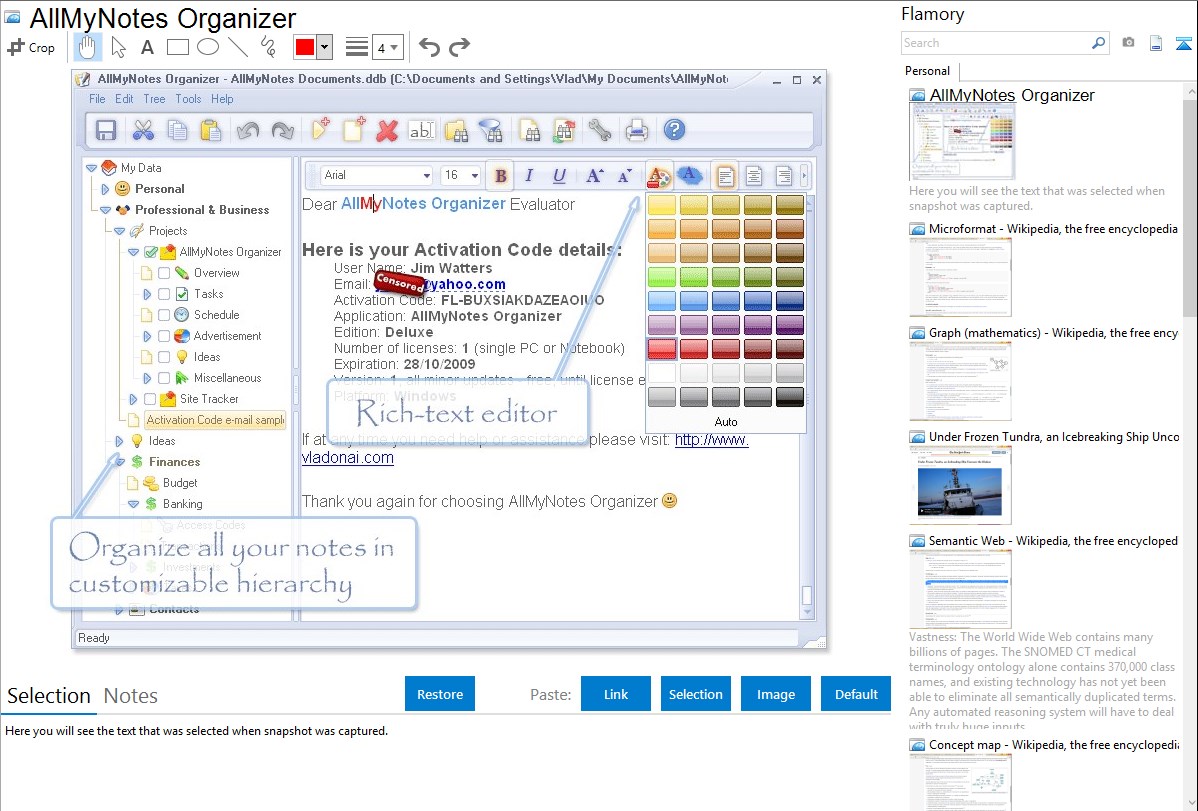
Task: Open the Under Frozen Tundra ship thumbnail
Action: (960, 486)
